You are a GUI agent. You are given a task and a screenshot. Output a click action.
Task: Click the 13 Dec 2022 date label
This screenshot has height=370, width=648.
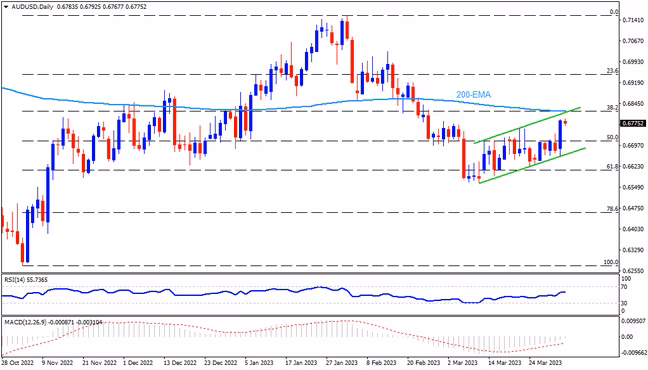click(x=180, y=363)
